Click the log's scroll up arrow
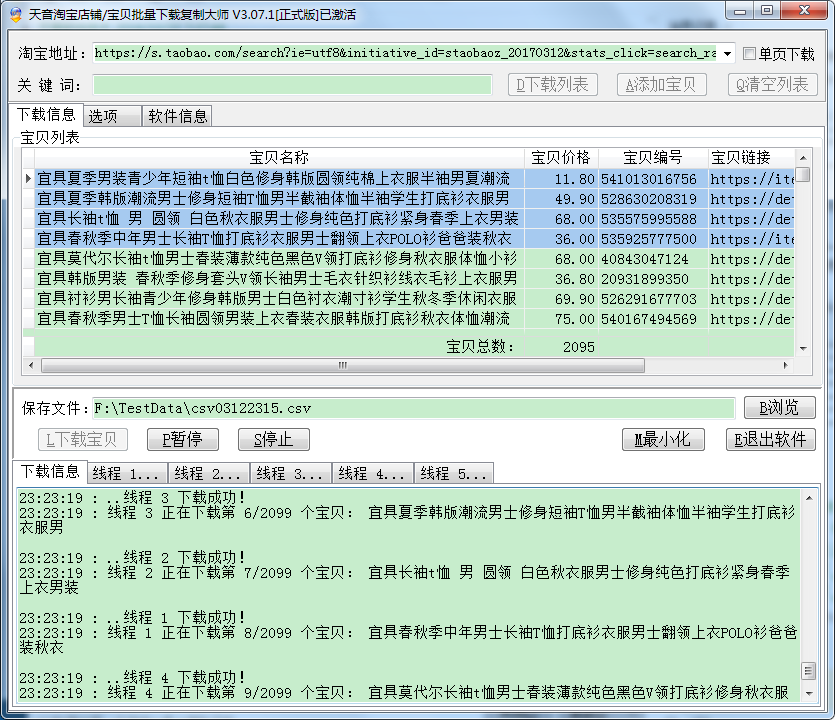Viewport: 835px width, 720px height. click(809, 498)
